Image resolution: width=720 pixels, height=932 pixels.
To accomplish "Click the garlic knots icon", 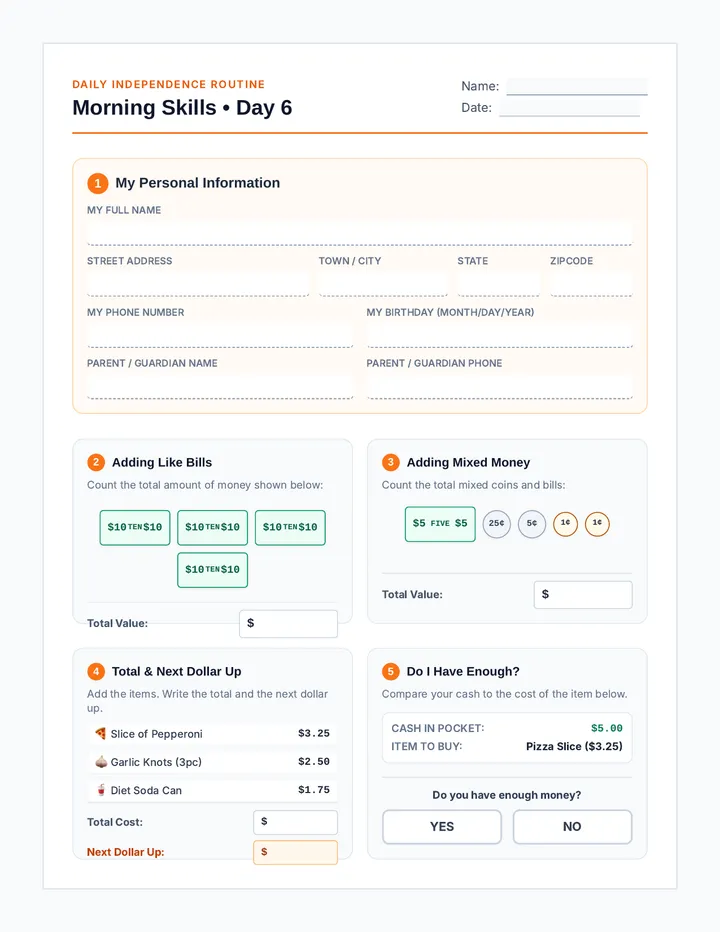I will [100, 761].
